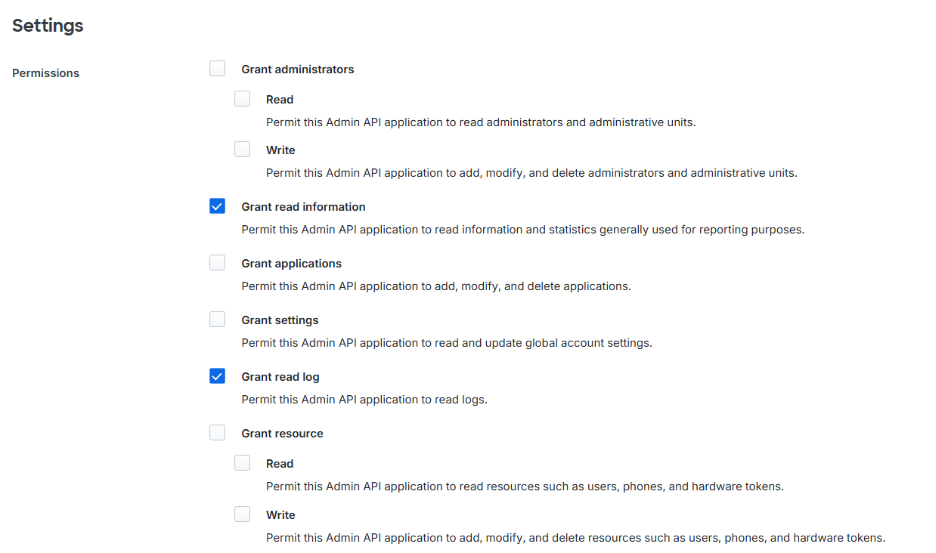Uncheck the Grant read information checkbox
Viewport: 936px width, 553px height.
pos(217,206)
